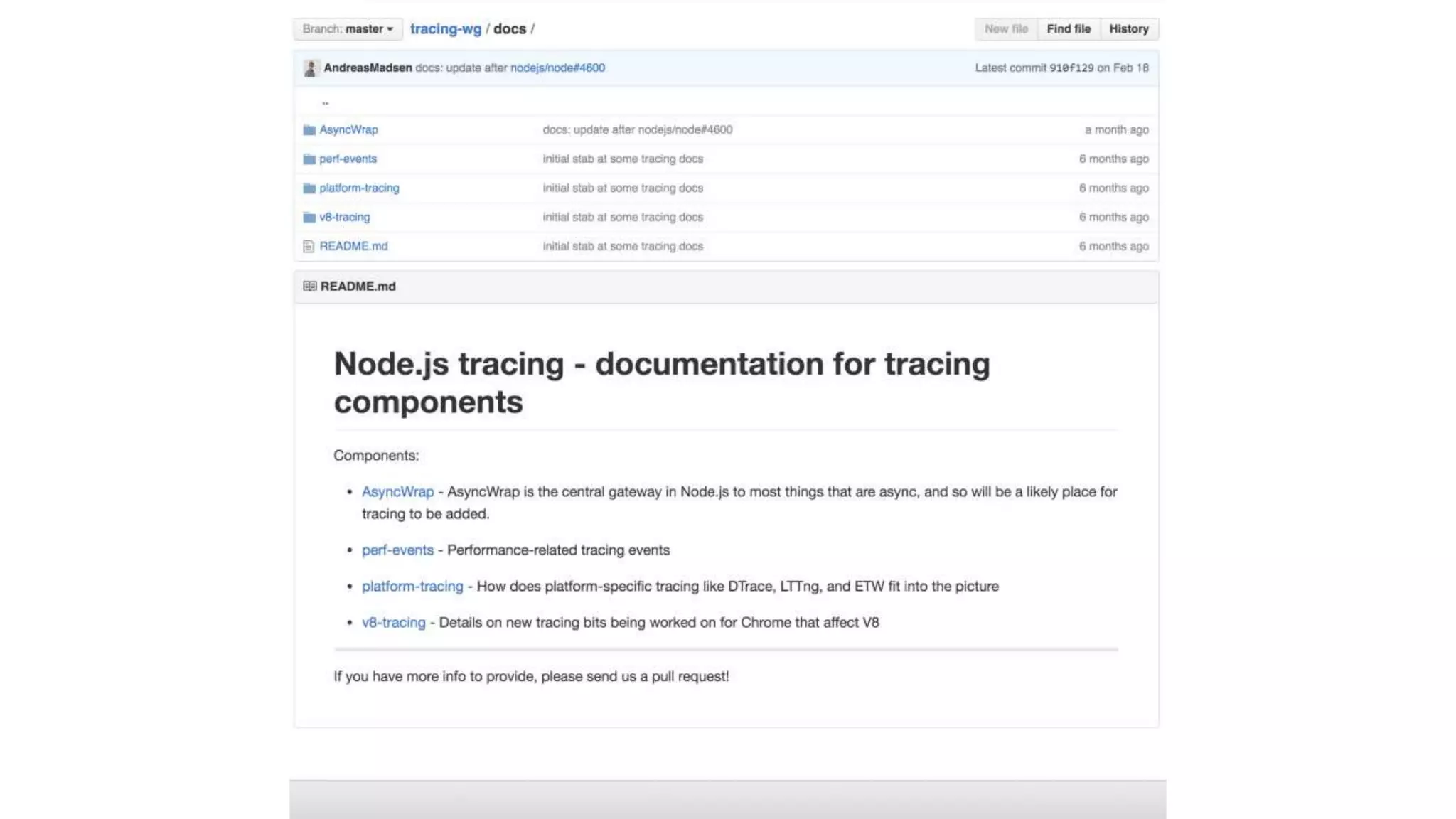
Task: Open the Branch: master dropdown
Action: pyautogui.click(x=348, y=29)
